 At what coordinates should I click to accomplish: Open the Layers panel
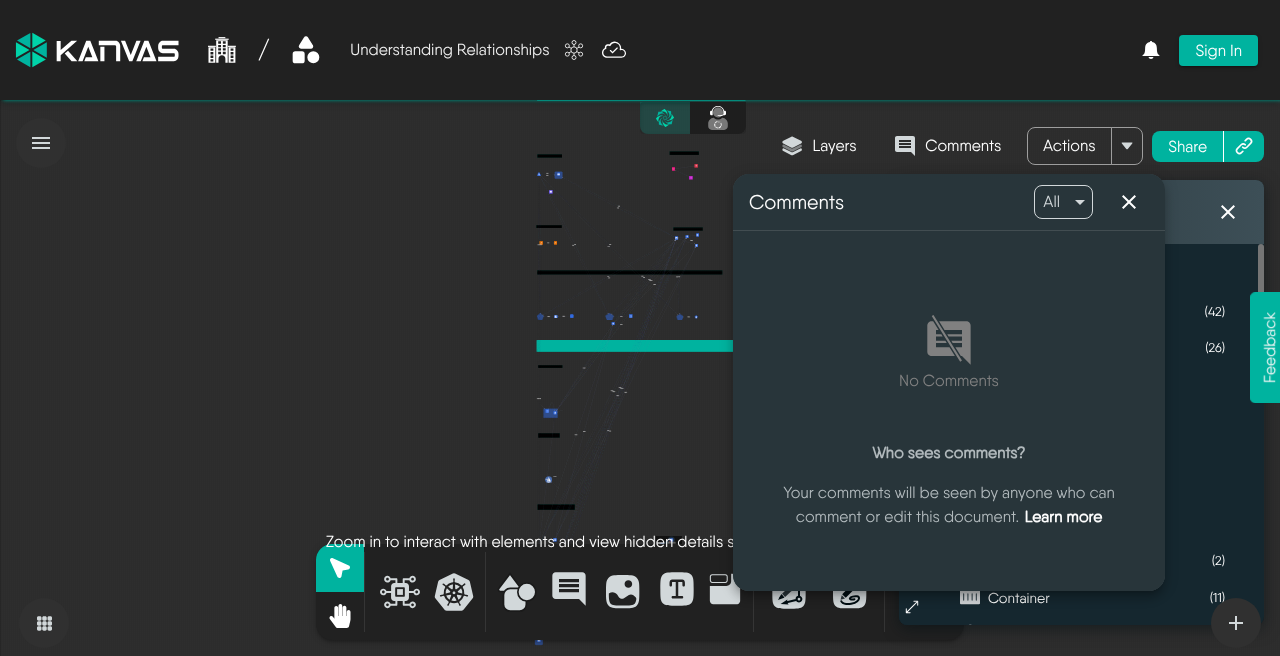[x=819, y=146]
